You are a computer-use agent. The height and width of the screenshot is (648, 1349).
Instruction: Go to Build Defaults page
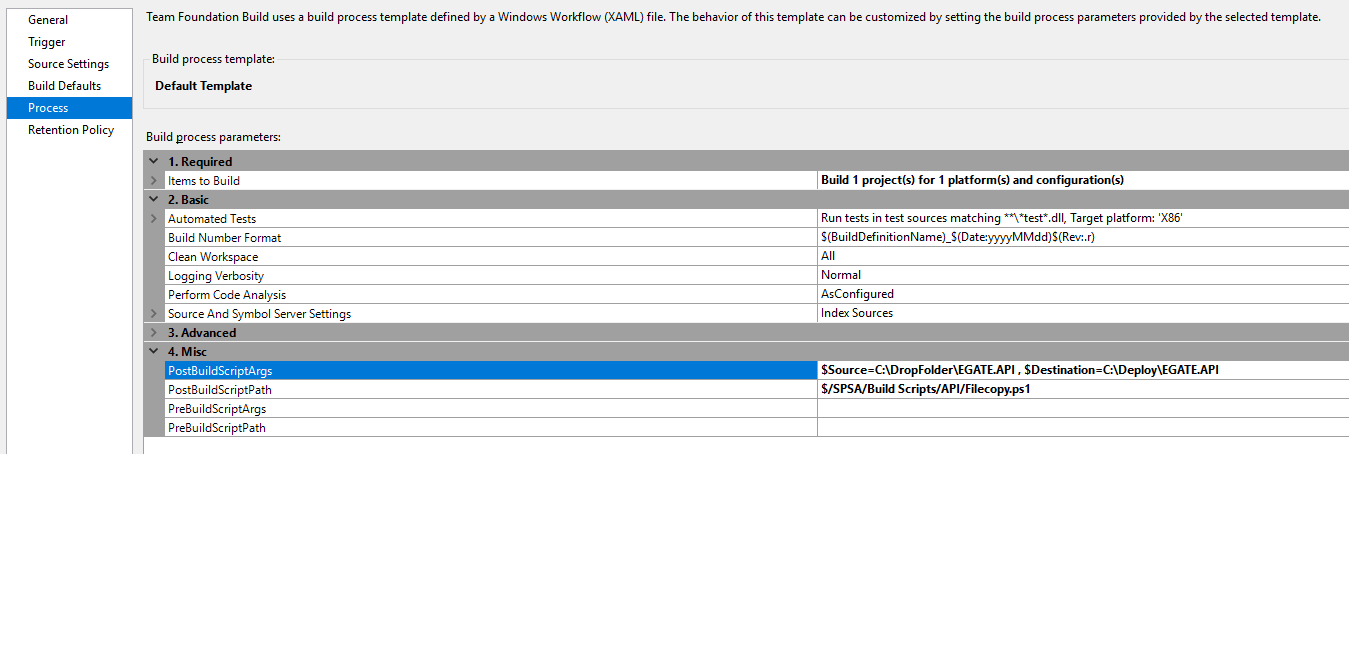coord(65,86)
